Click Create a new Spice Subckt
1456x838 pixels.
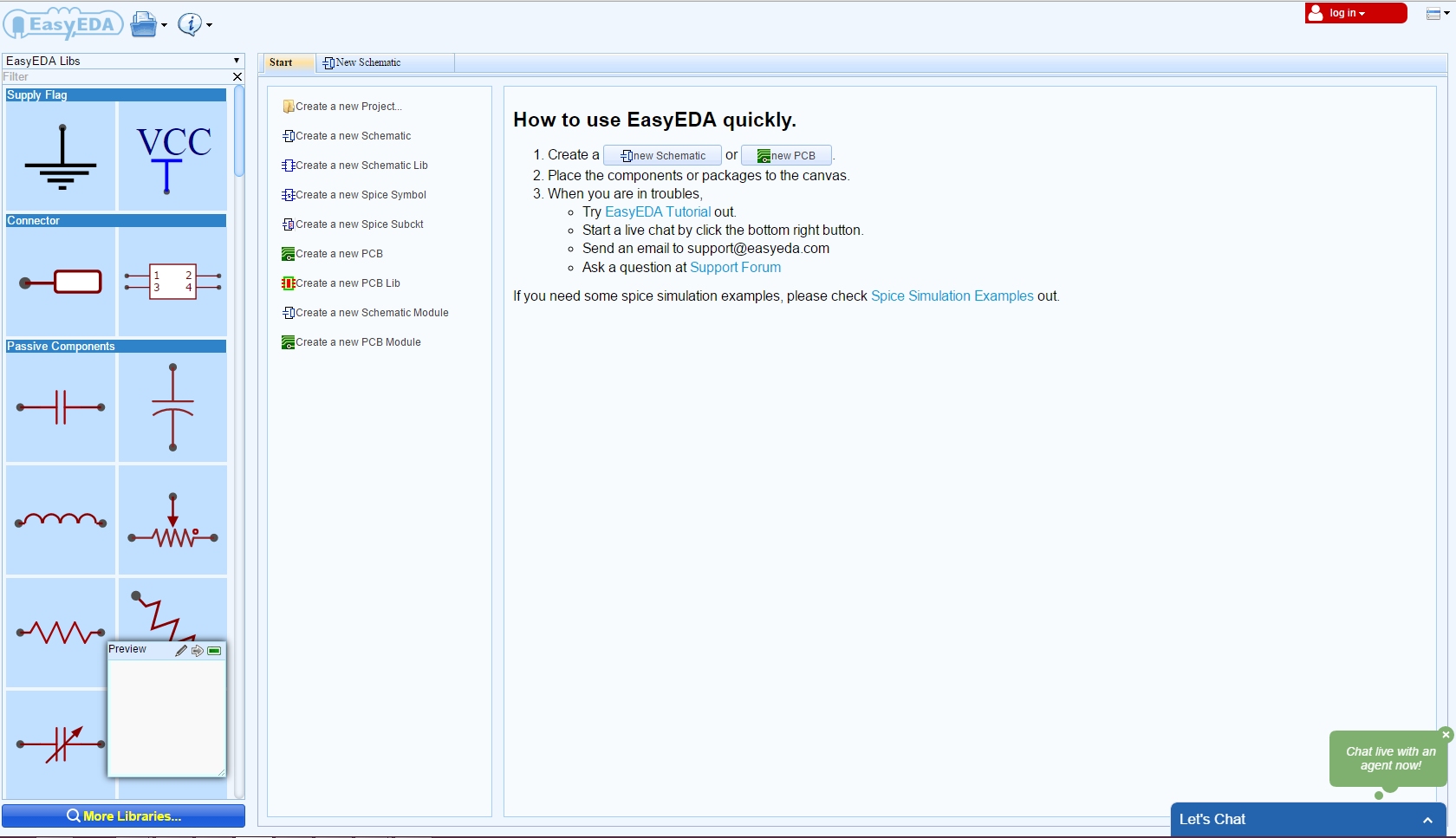click(353, 224)
